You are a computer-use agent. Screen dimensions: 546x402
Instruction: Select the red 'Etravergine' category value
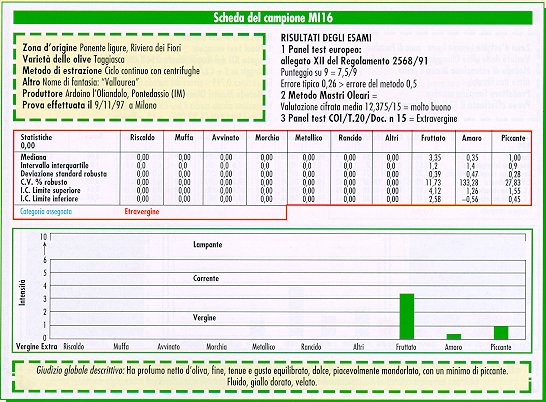(x=142, y=211)
